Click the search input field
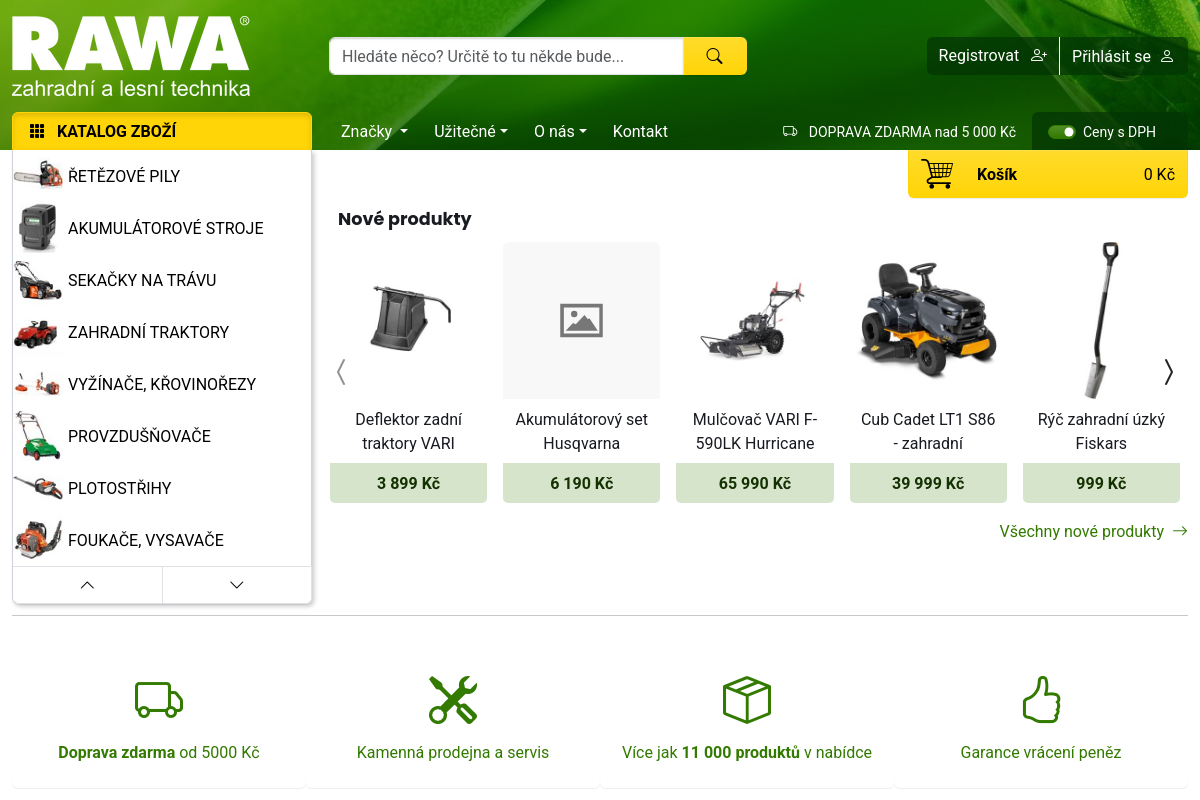The height and width of the screenshot is (800, 1200). 506,56
